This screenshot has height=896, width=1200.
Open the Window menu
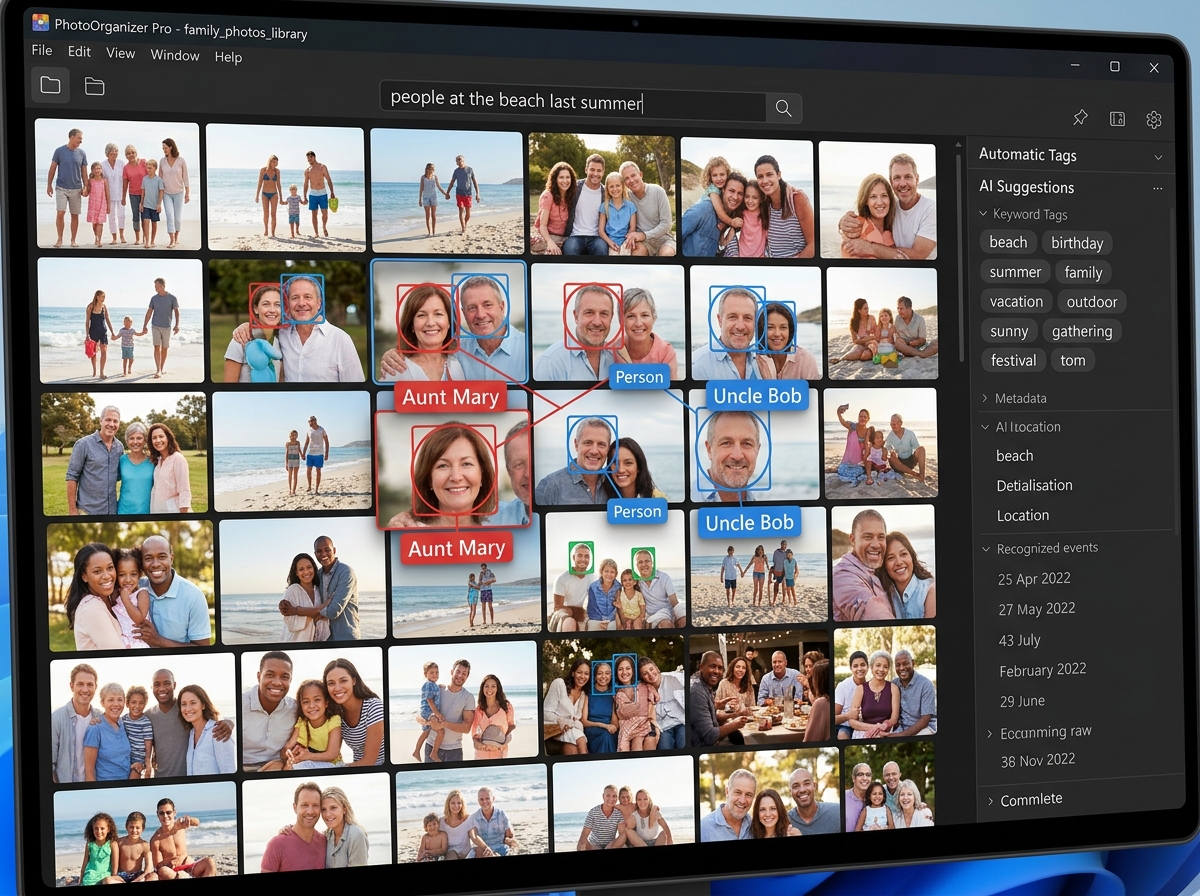175,55
